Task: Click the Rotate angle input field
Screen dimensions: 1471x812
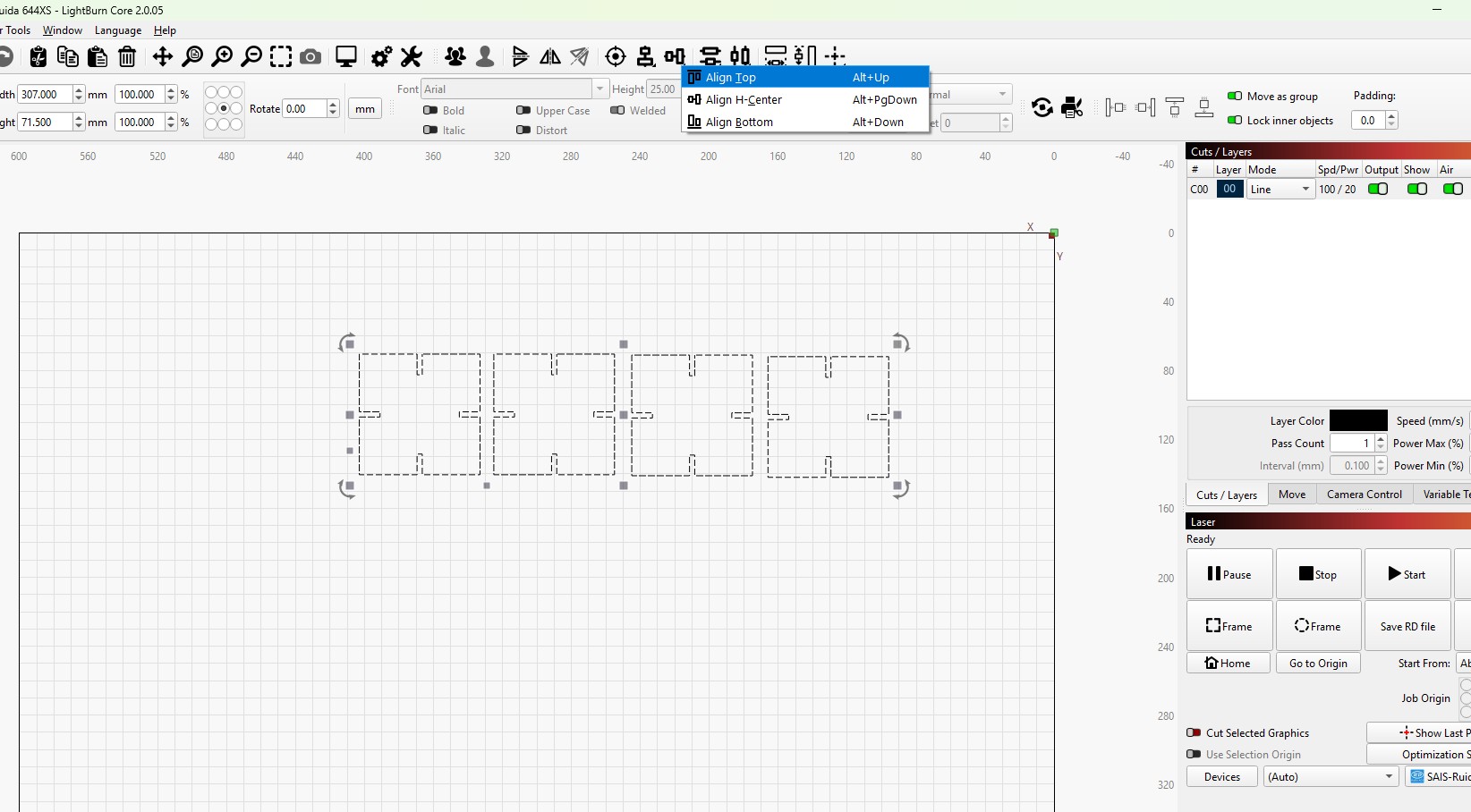Action: [x=304, y=108]
